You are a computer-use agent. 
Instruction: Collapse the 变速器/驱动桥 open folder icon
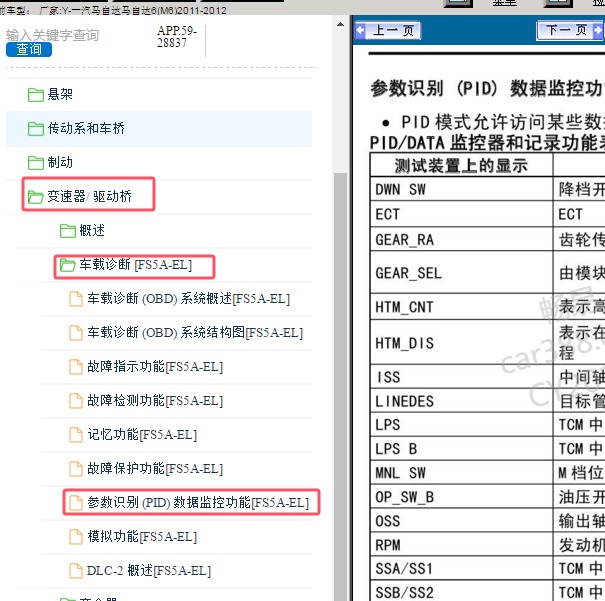click(x=35, y=197)
